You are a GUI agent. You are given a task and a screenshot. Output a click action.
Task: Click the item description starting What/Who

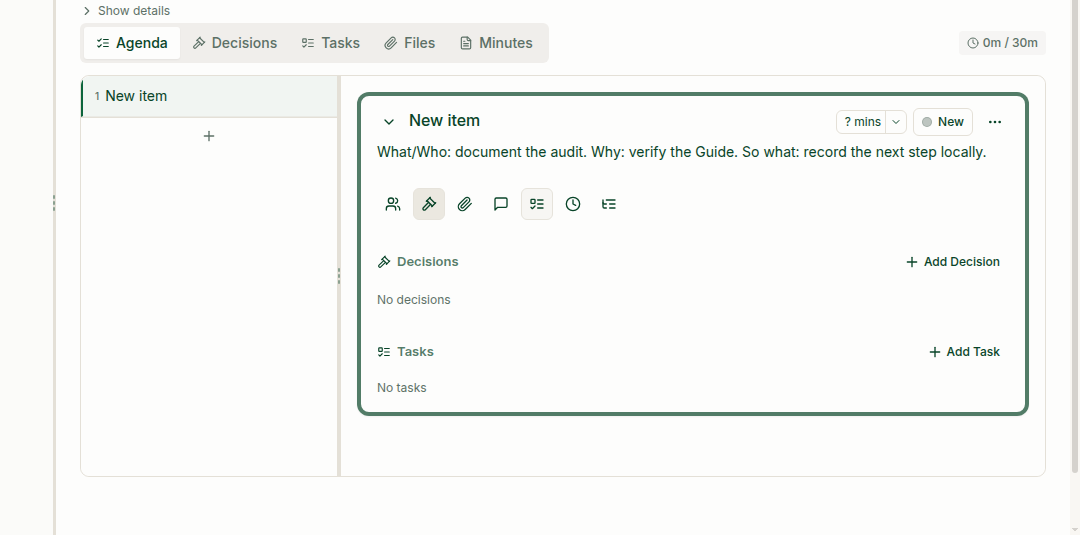coord(682,152)
